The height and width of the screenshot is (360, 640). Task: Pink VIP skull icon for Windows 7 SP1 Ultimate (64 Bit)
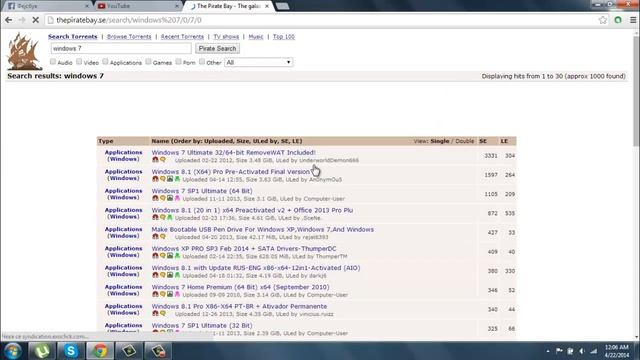[177, 198]
